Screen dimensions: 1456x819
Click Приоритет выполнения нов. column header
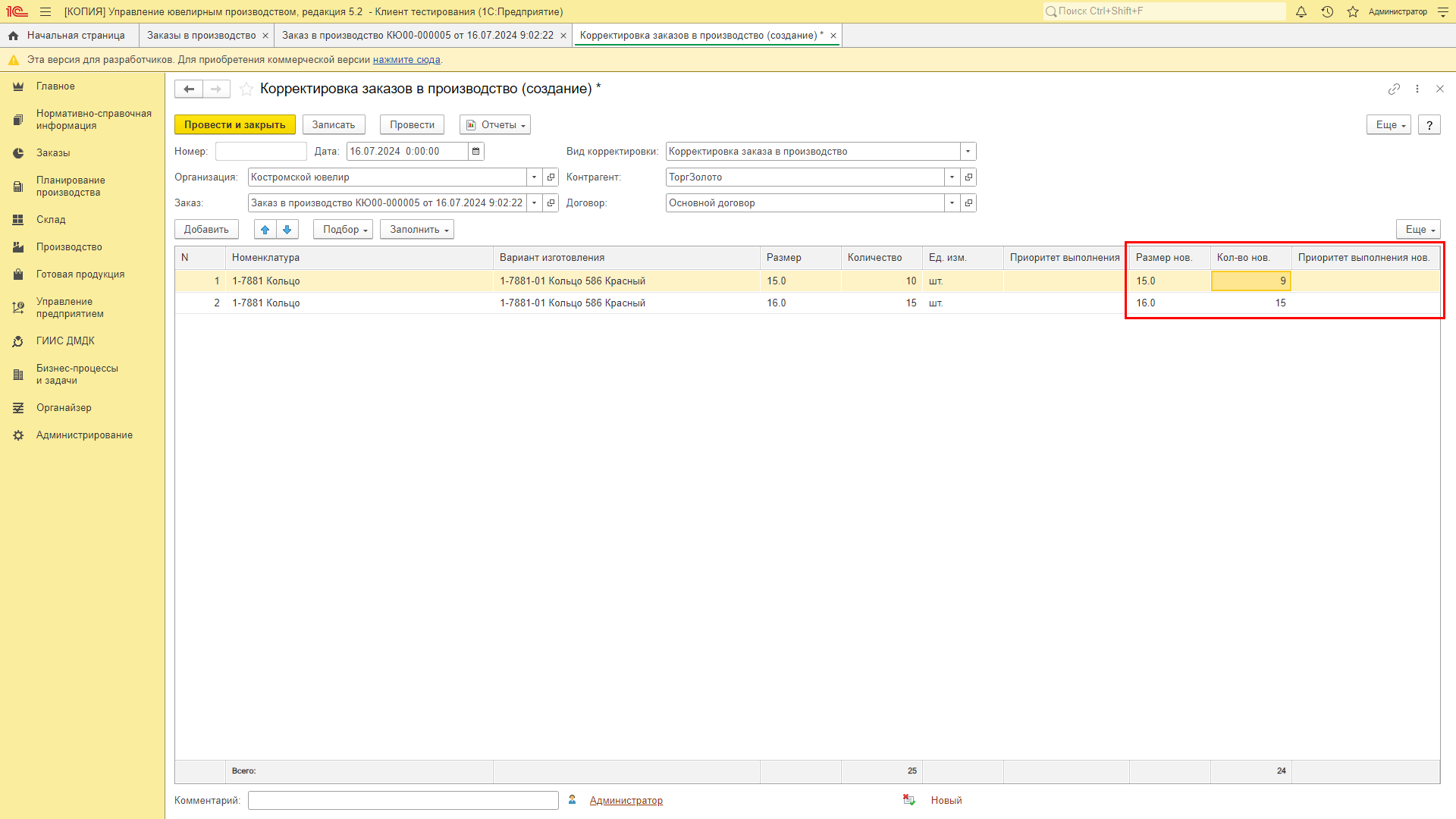tap(1366, 258)
